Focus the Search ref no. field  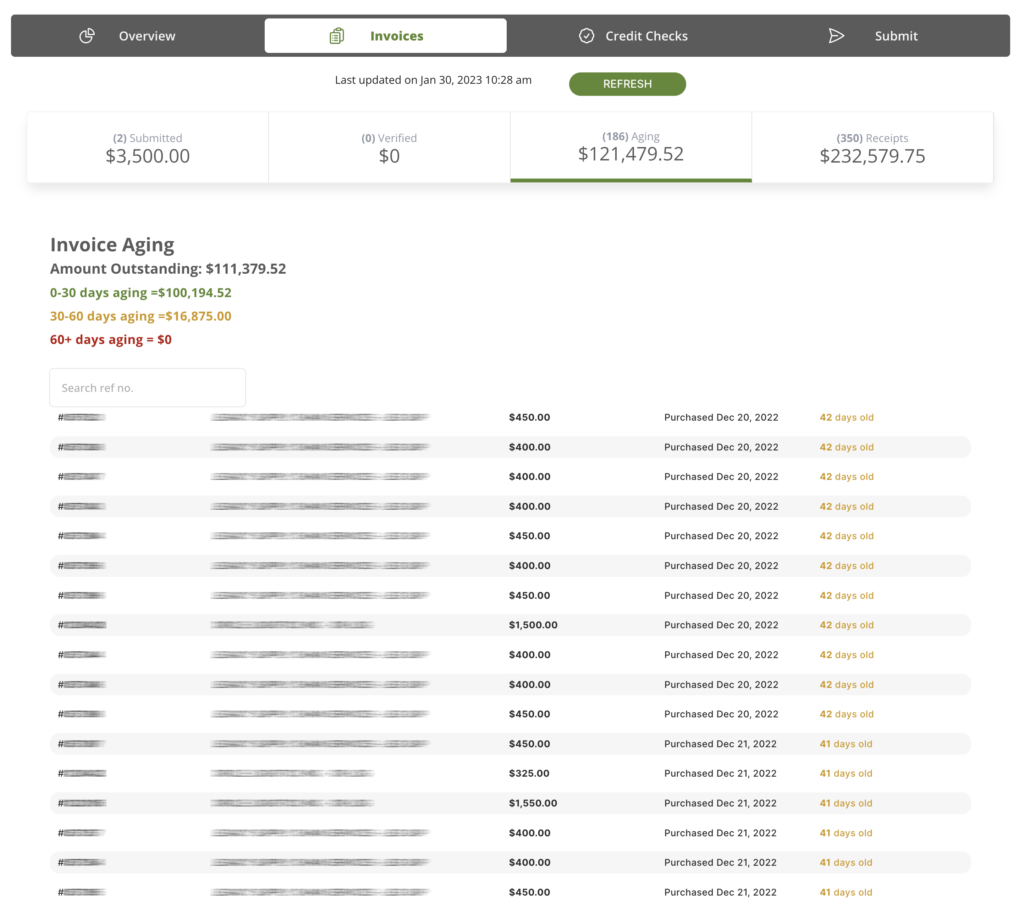click(148, 388)
